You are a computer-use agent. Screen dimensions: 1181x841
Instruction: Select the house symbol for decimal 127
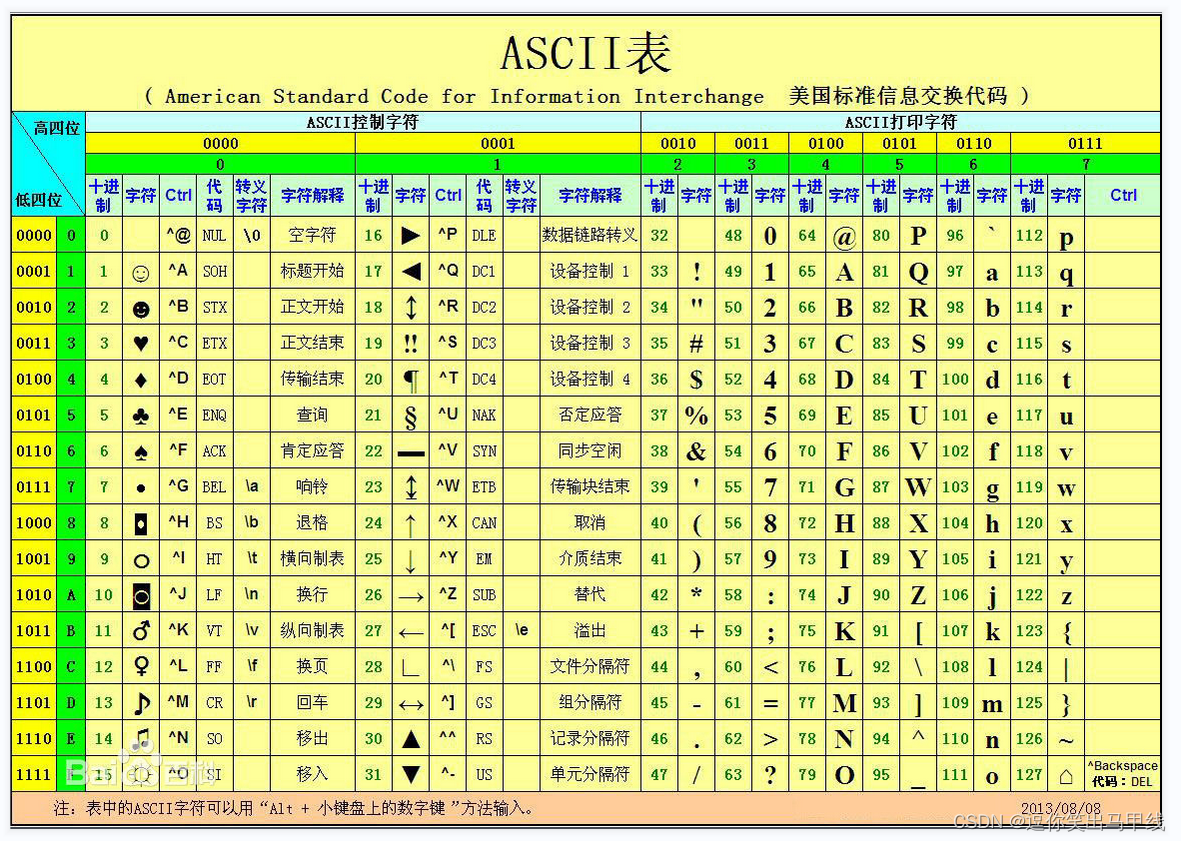1066,775
